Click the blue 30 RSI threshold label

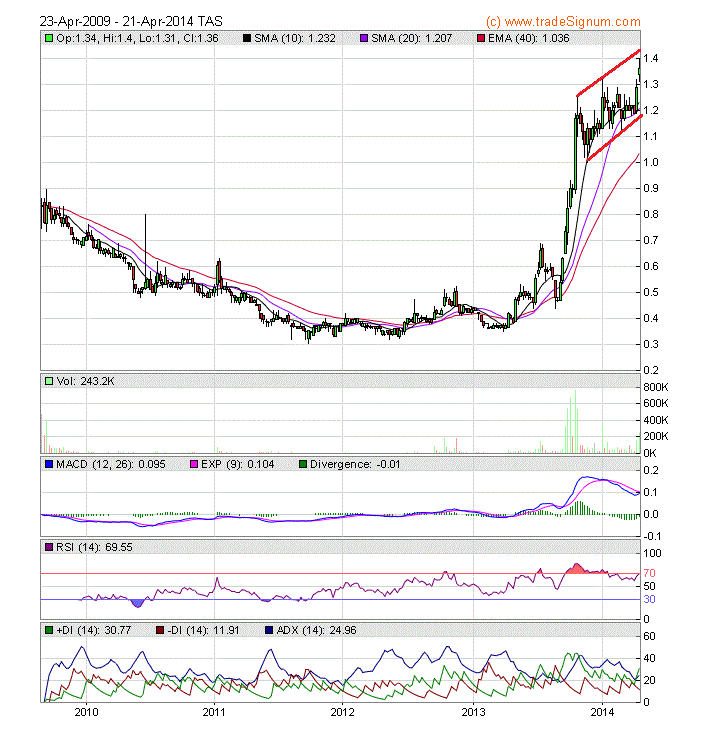[x=649, y=599]
